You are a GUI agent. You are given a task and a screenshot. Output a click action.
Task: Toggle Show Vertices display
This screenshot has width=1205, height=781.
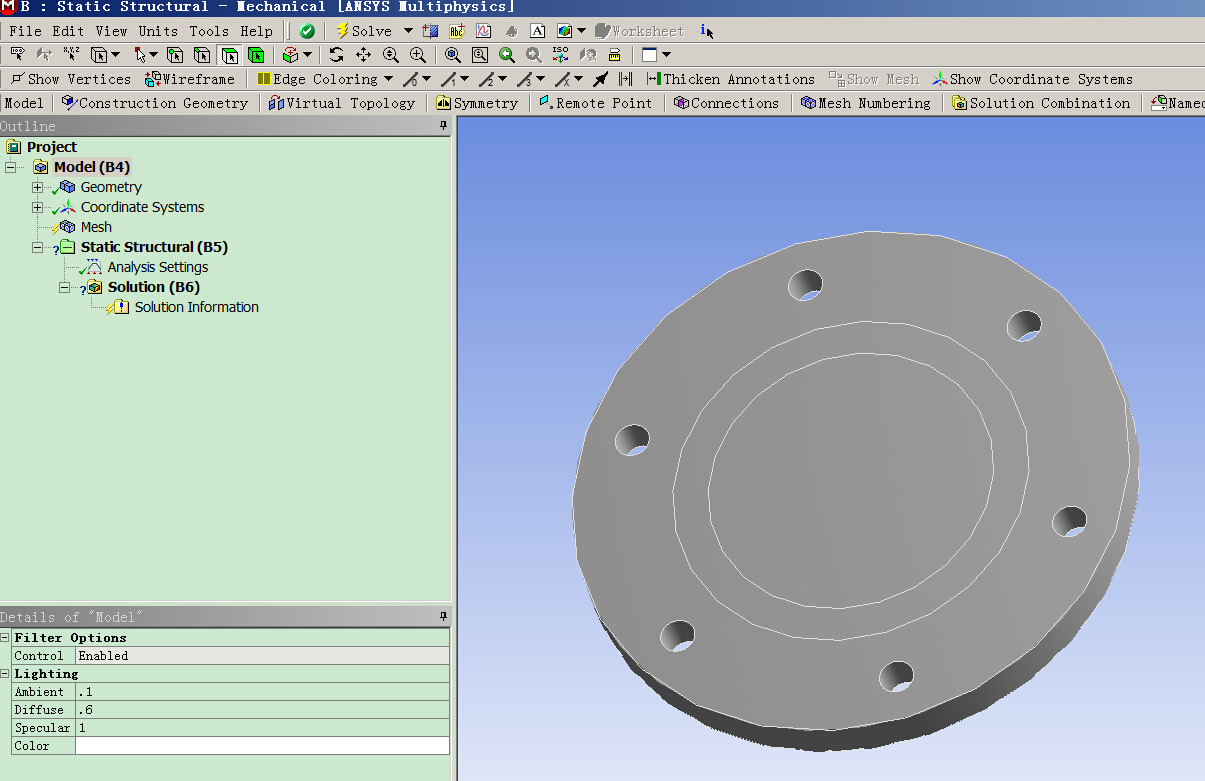point(70,79)
